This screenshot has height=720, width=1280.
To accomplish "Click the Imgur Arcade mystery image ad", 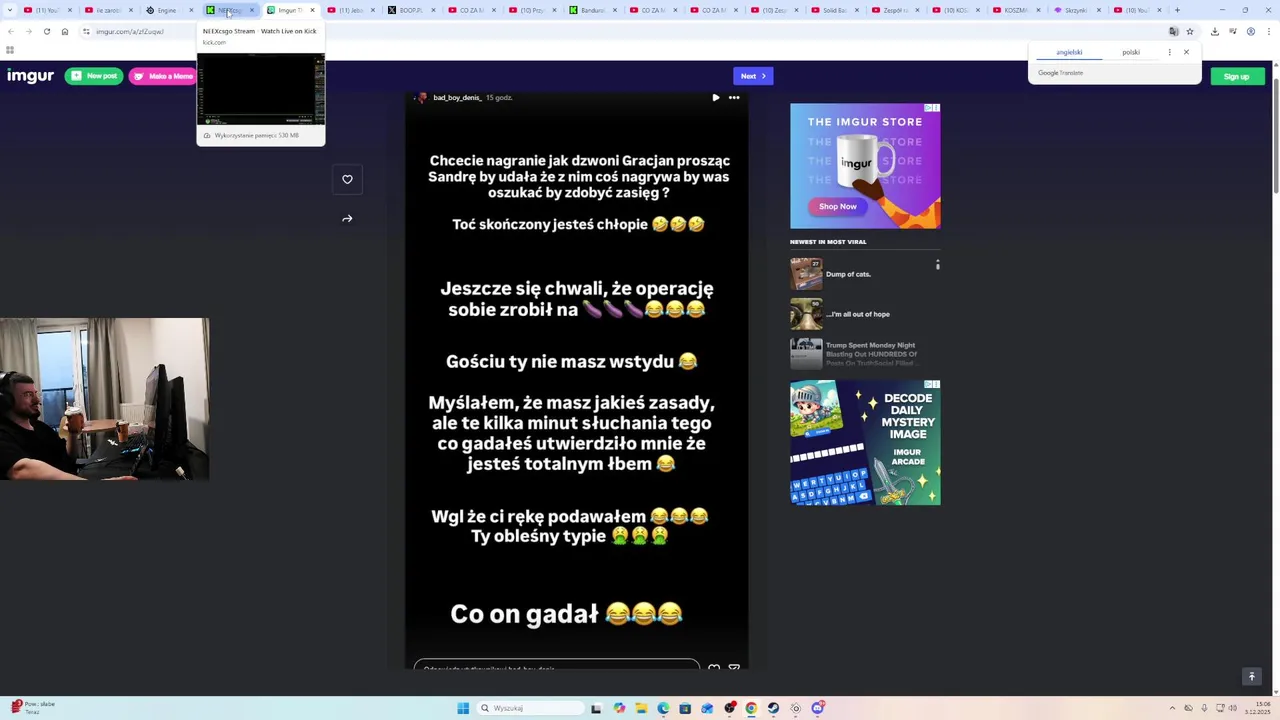I will 865,442.
